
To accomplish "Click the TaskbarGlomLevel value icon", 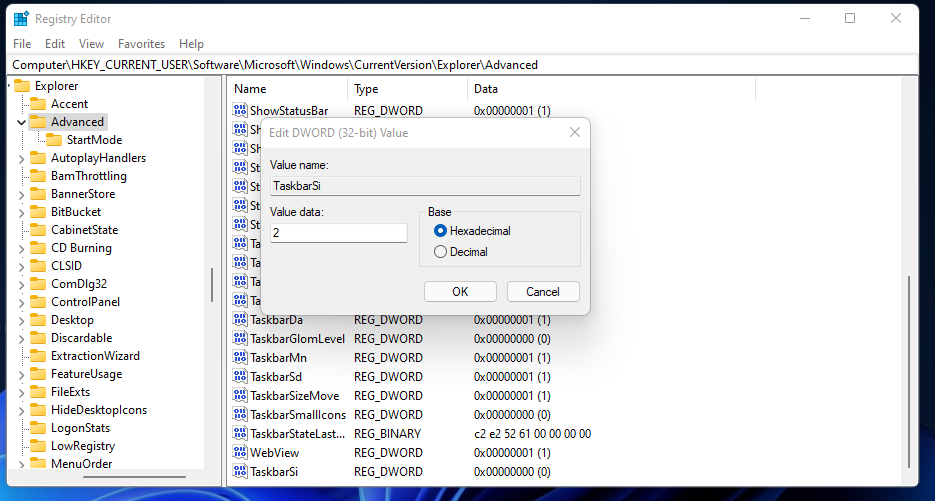I will coord(240,339).
